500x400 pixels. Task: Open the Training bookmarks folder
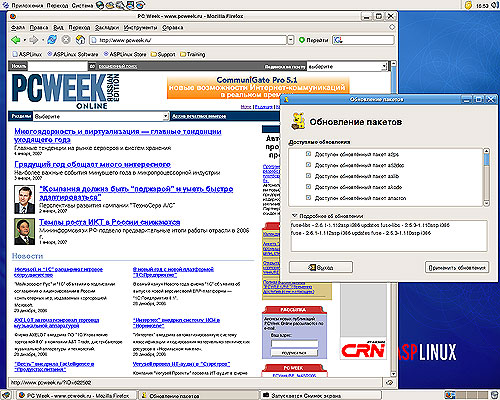tap(192, 54)
